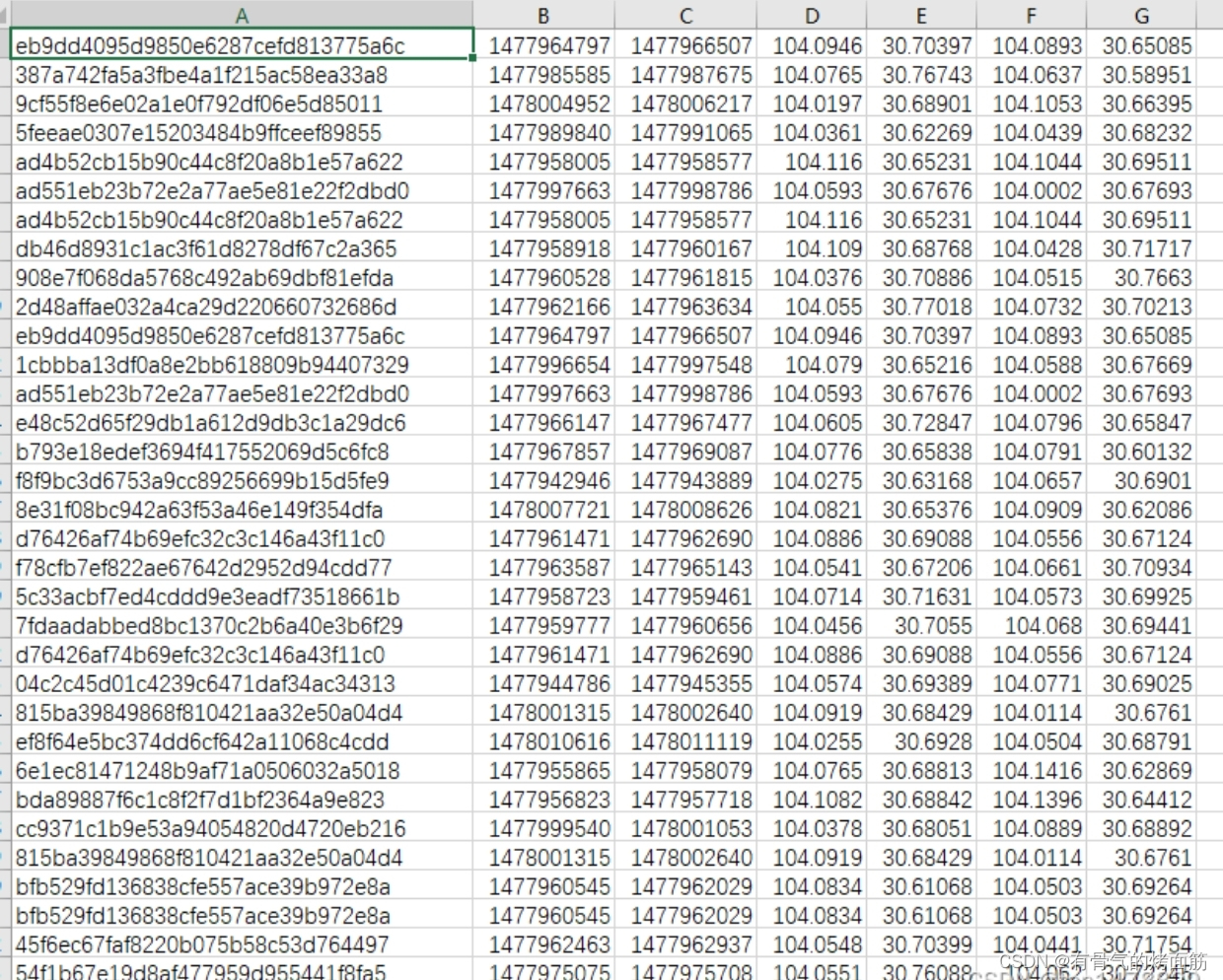Select cell with value 104.1416
The image size is (1223, 980).
coord(1032,771)
